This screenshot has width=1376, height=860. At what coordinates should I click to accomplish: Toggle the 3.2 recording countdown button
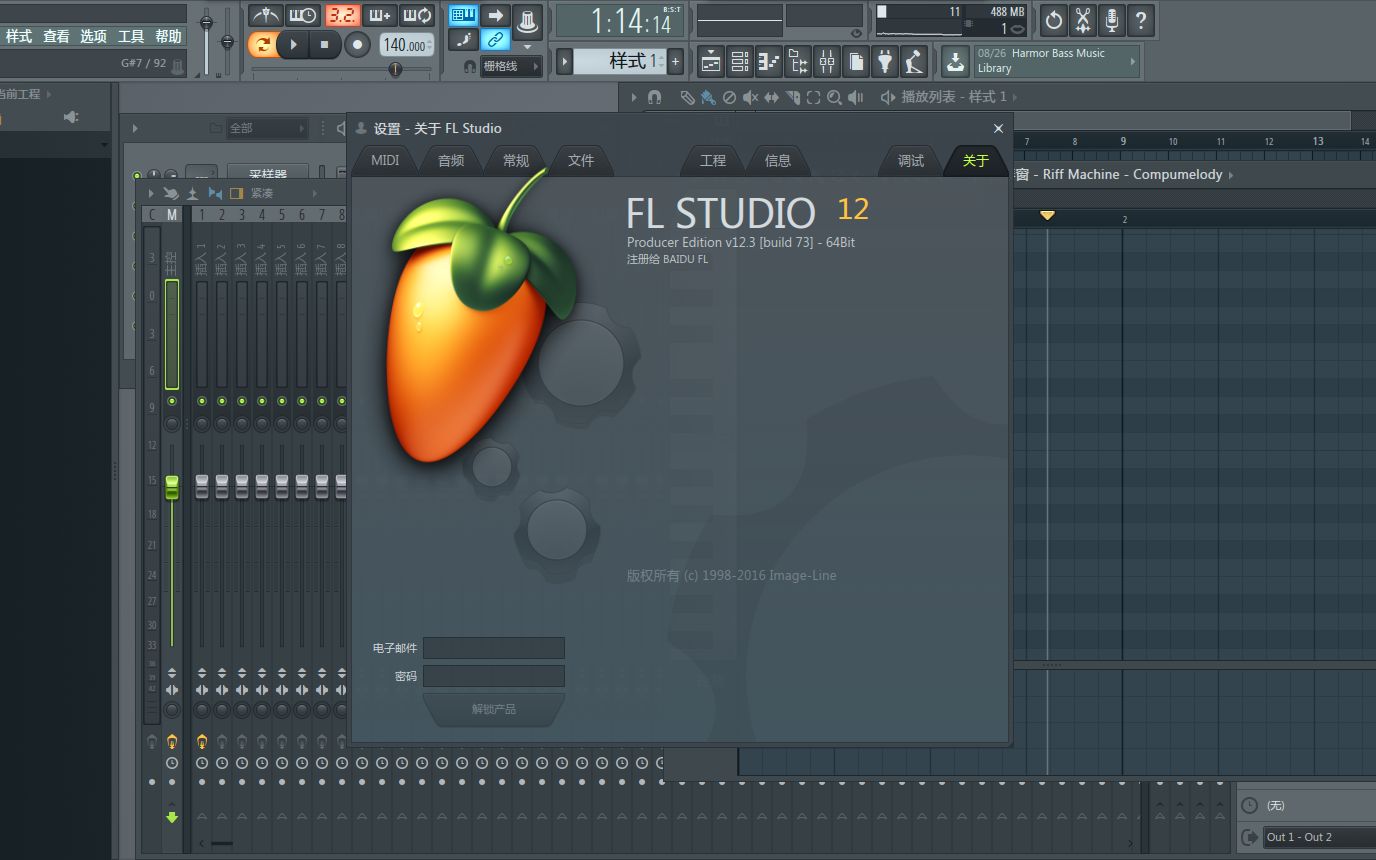[342, 15]
